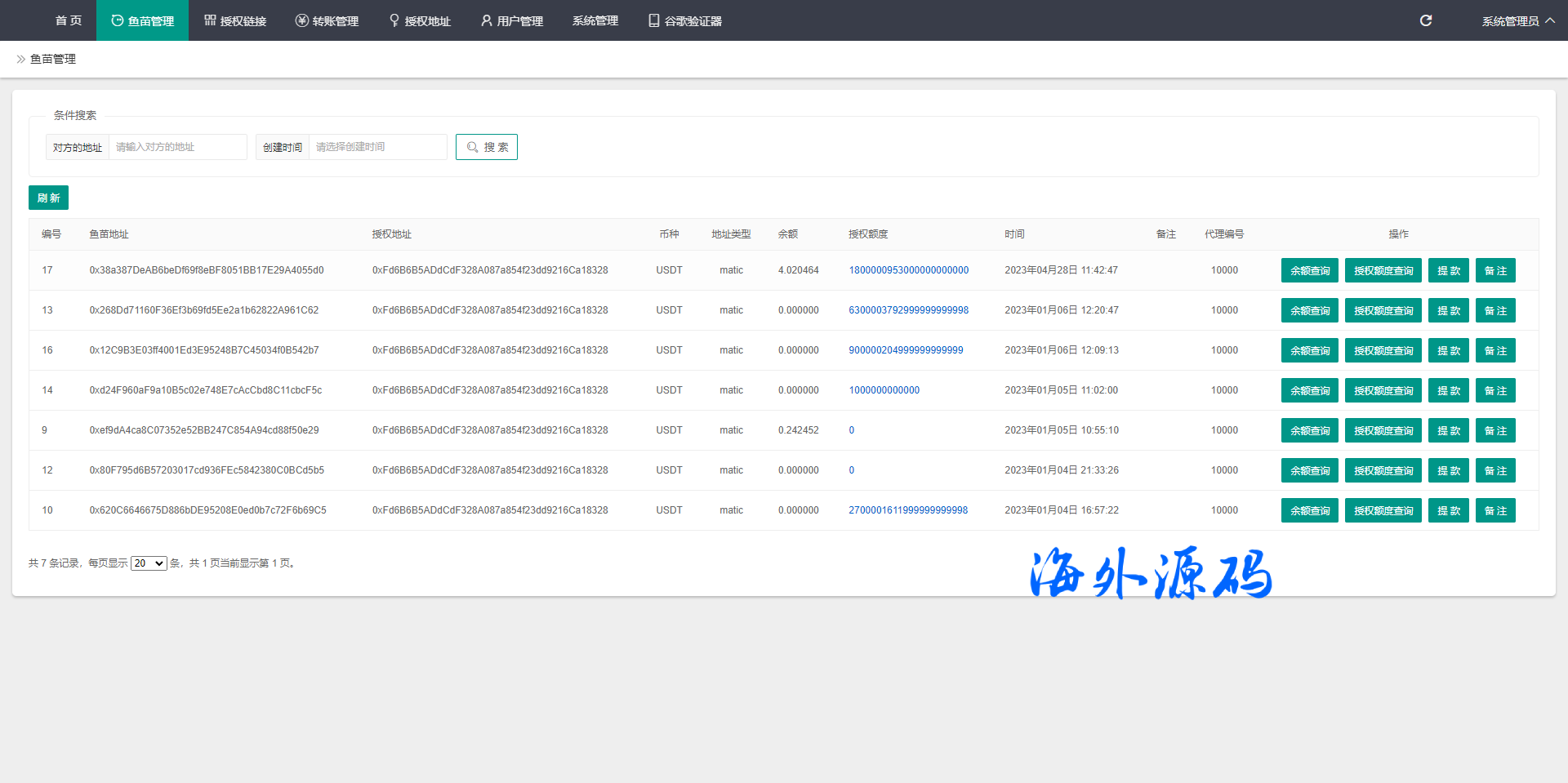The height and width of the screenshot is (783, 1568).
Task: Open authorization amount link 1000000000000
Action: pos(884,390)
